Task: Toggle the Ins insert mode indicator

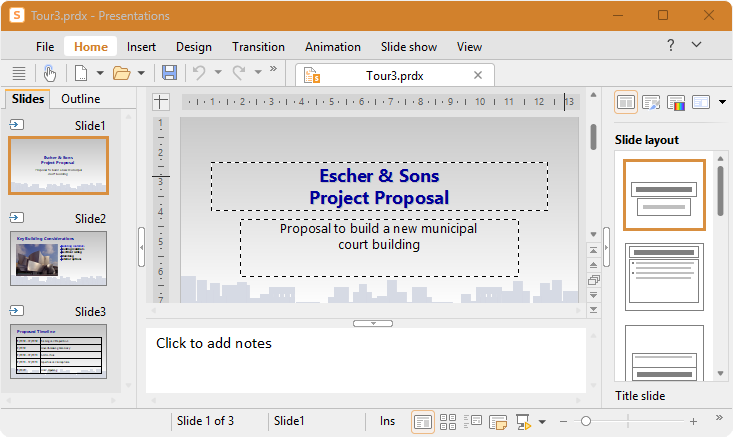Action: click(387, 421)
